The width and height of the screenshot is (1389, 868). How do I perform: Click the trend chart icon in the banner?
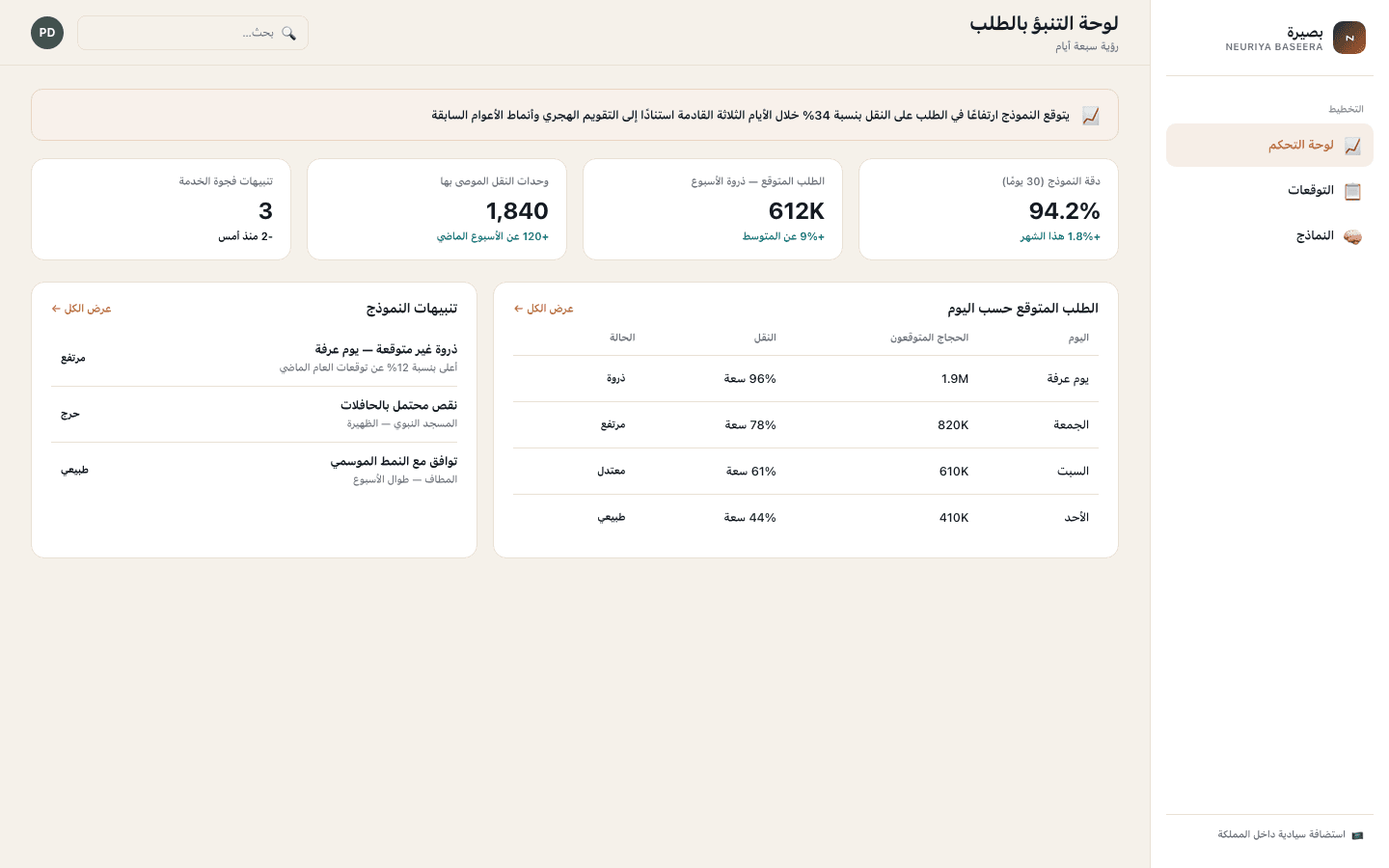coord(1091,116)
